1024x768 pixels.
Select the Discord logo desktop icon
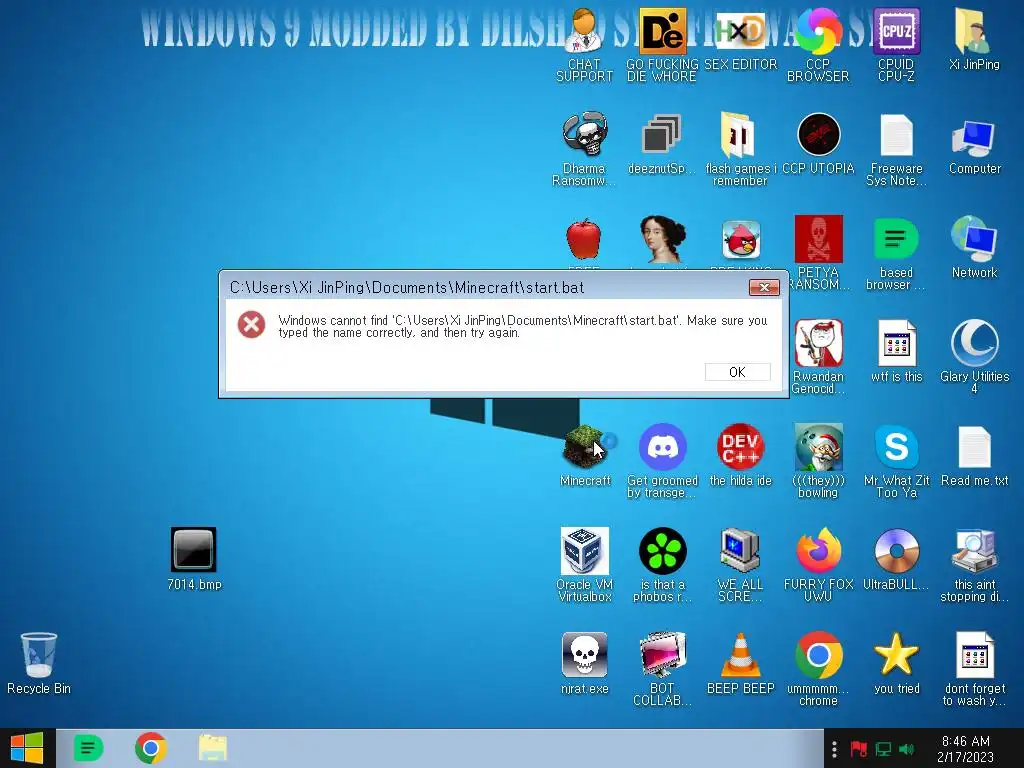(662, 447)
